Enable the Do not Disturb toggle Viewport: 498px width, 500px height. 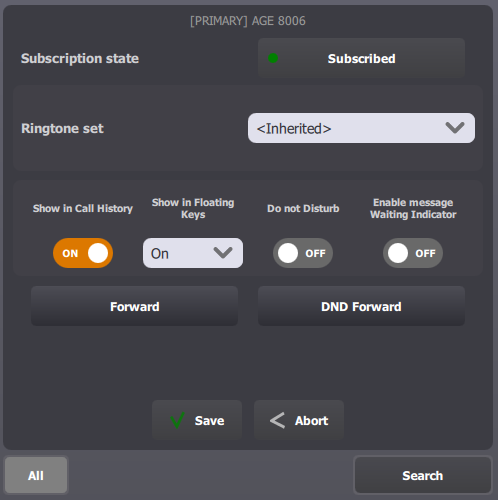pyautogui.click(x=303, y=253)
